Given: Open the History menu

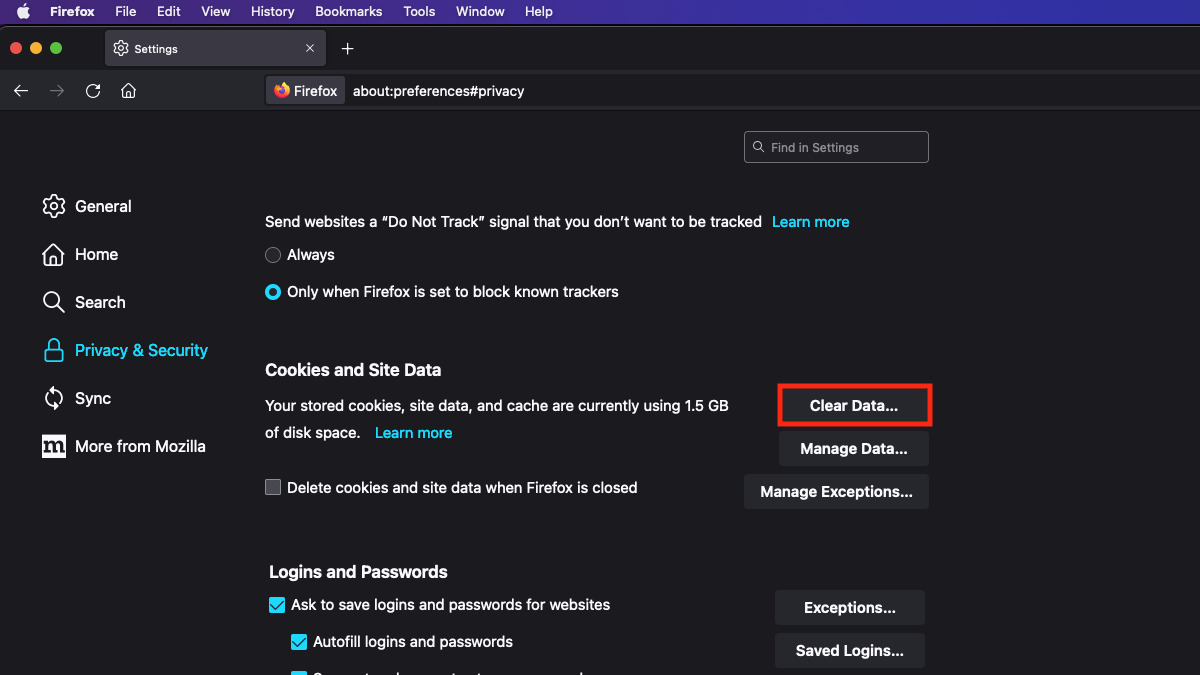Looking at the screenshot, I should tap(272, 12).
